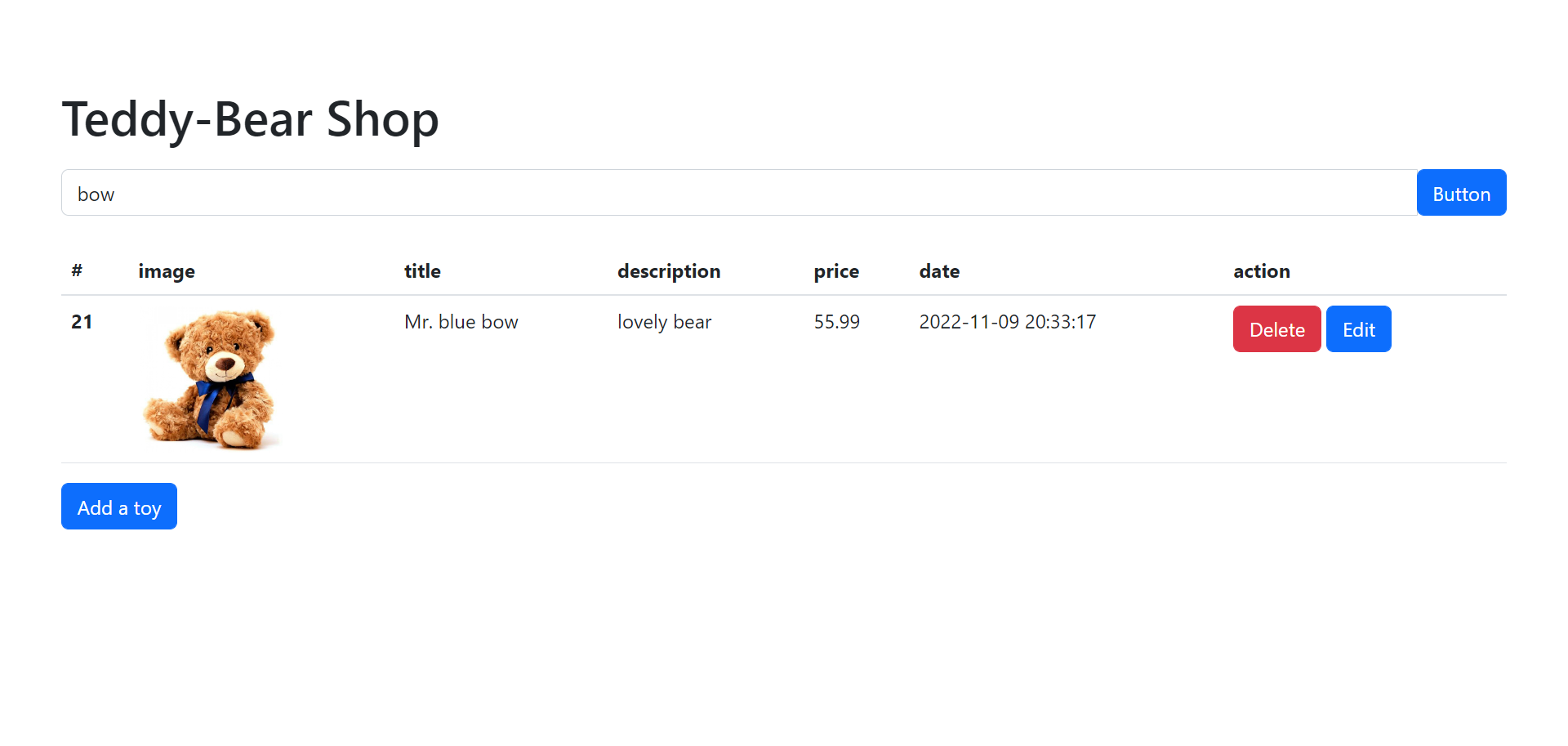Click the date '2022-11-09 20:33:17'
This screenshot has width=1568, height=746.
tap(1007, 322)
